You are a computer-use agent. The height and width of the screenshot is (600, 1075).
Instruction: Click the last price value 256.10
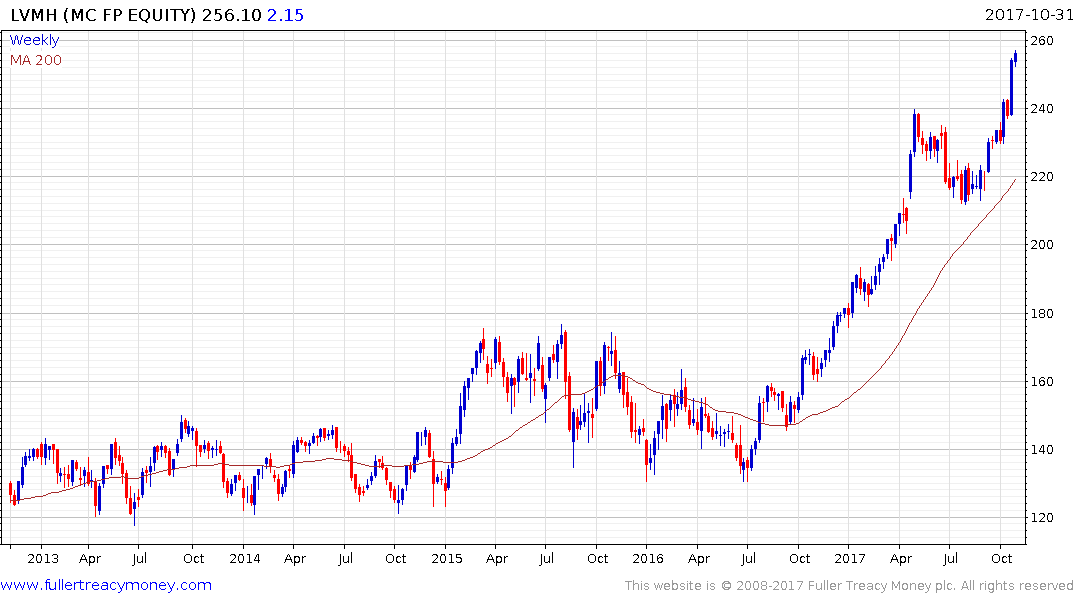232,15
